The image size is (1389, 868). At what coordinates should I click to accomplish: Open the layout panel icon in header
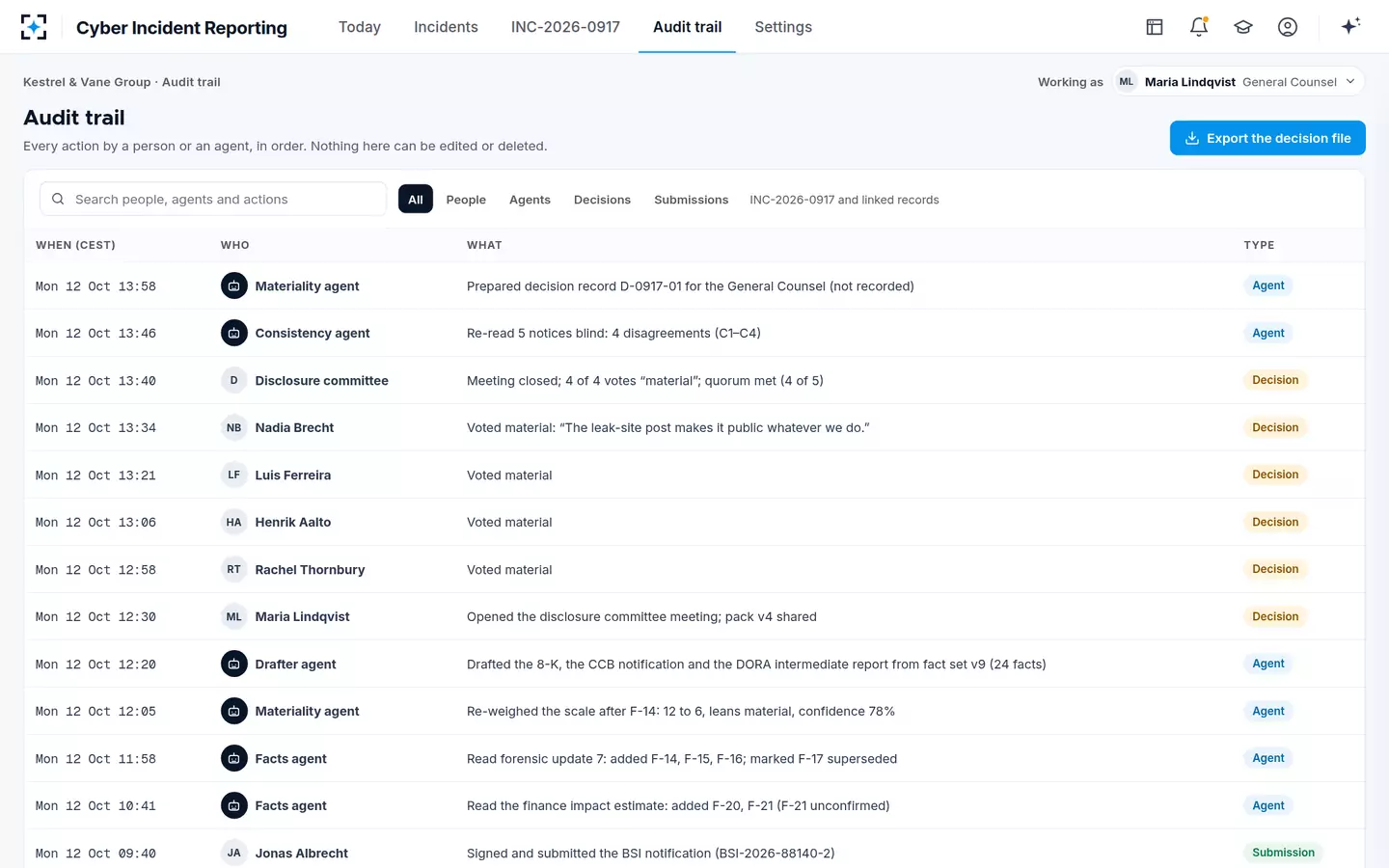1155,27
